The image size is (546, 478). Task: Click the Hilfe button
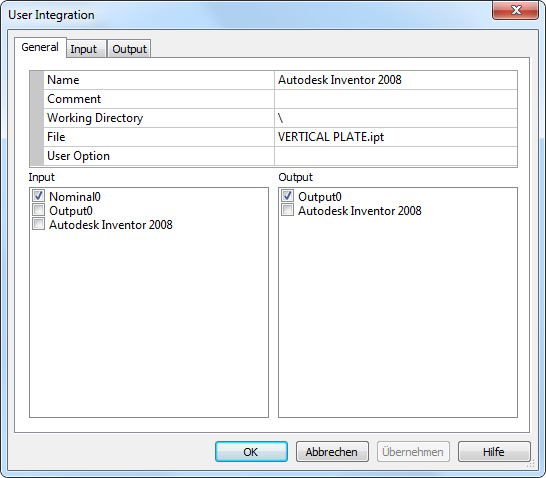(494, 452)
